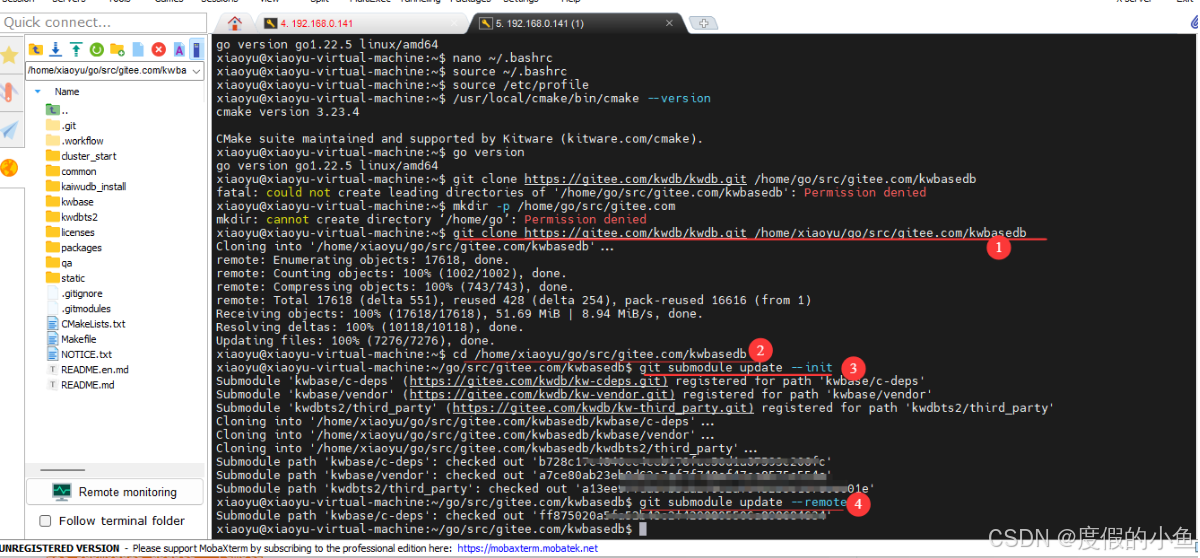Enable Follow terminal folder checkbox

tap(45, 521)
